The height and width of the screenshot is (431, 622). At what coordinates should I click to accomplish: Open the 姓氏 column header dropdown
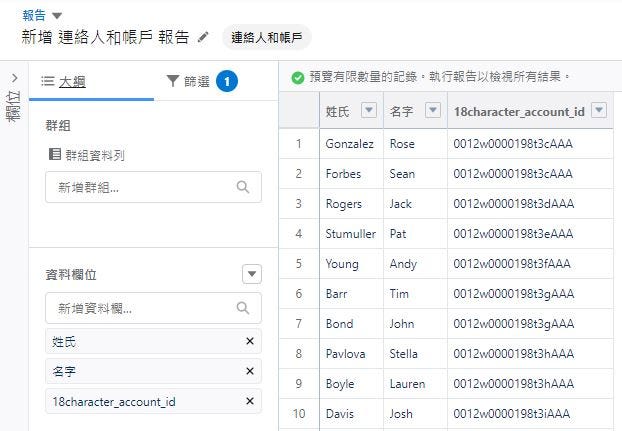[369, 110]
